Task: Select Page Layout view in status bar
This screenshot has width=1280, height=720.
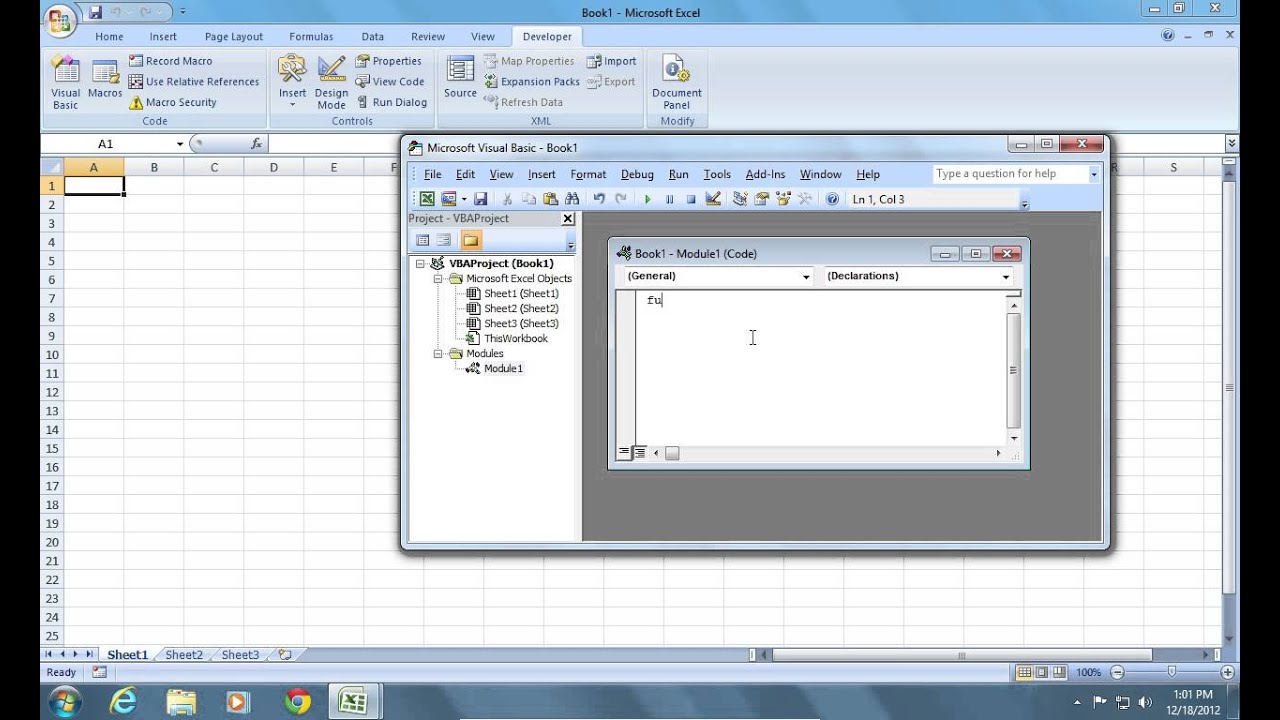Action: (x=1042, y=673)
